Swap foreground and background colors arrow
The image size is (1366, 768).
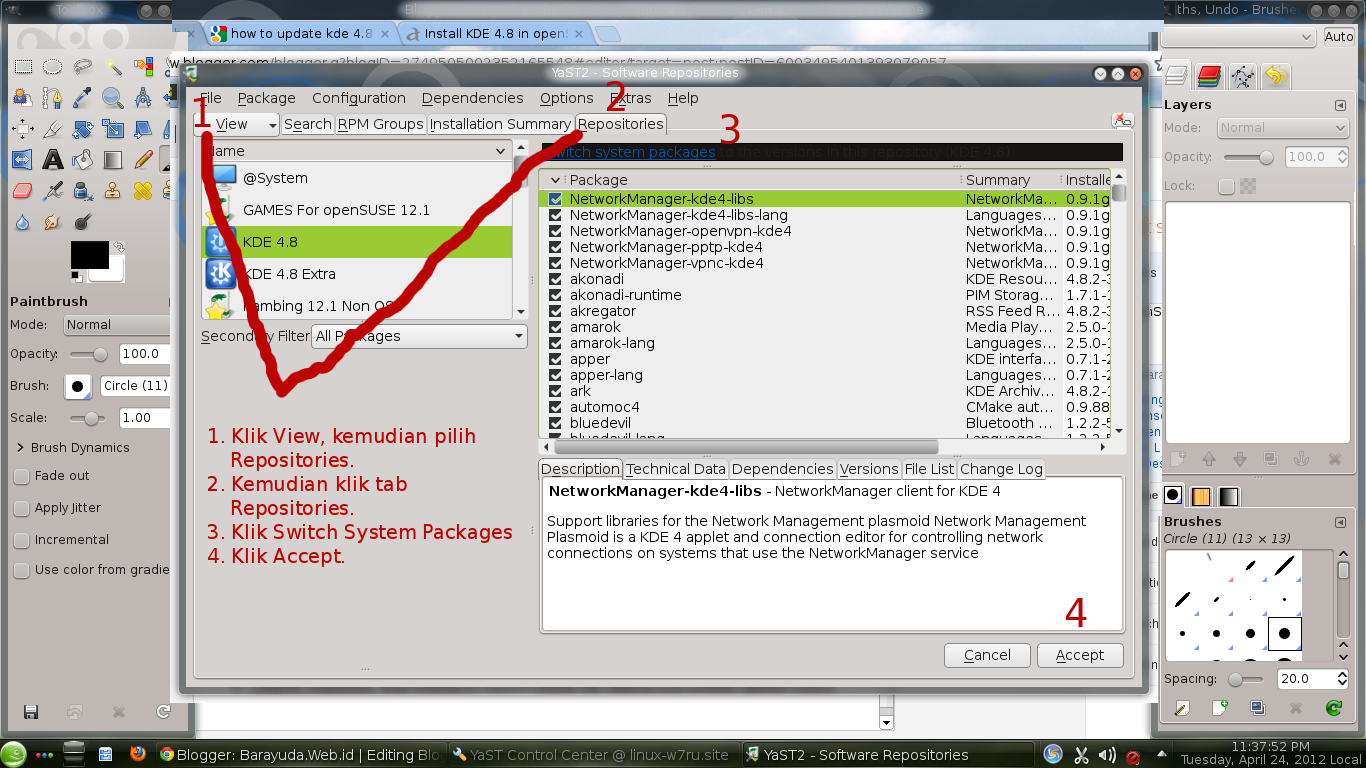[x=119, y=246]
